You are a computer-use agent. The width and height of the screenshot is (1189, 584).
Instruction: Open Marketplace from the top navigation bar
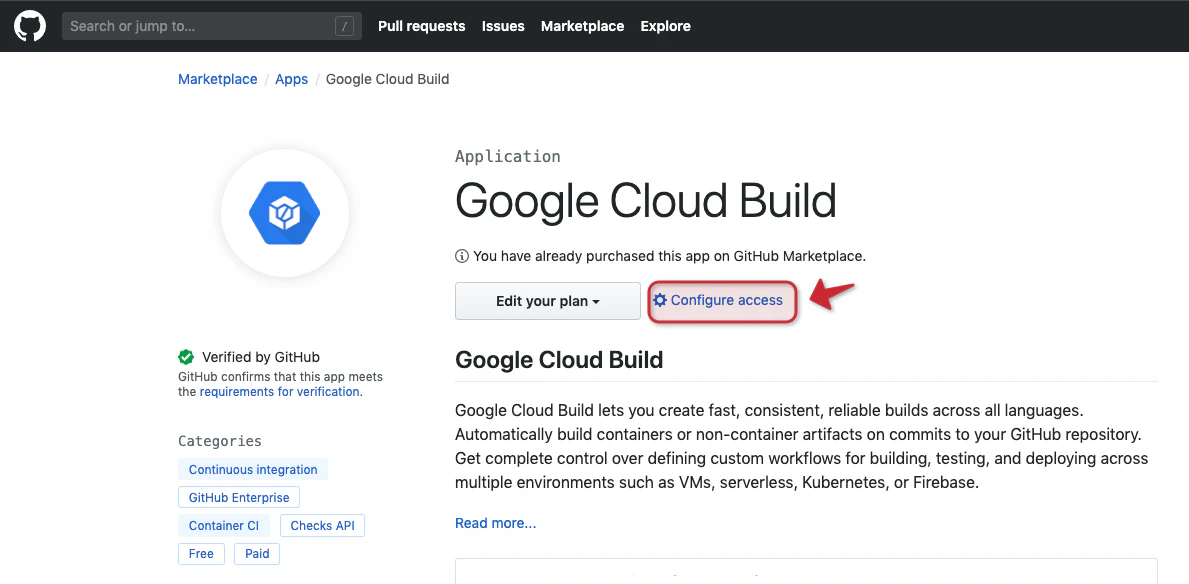pos(582,26)
